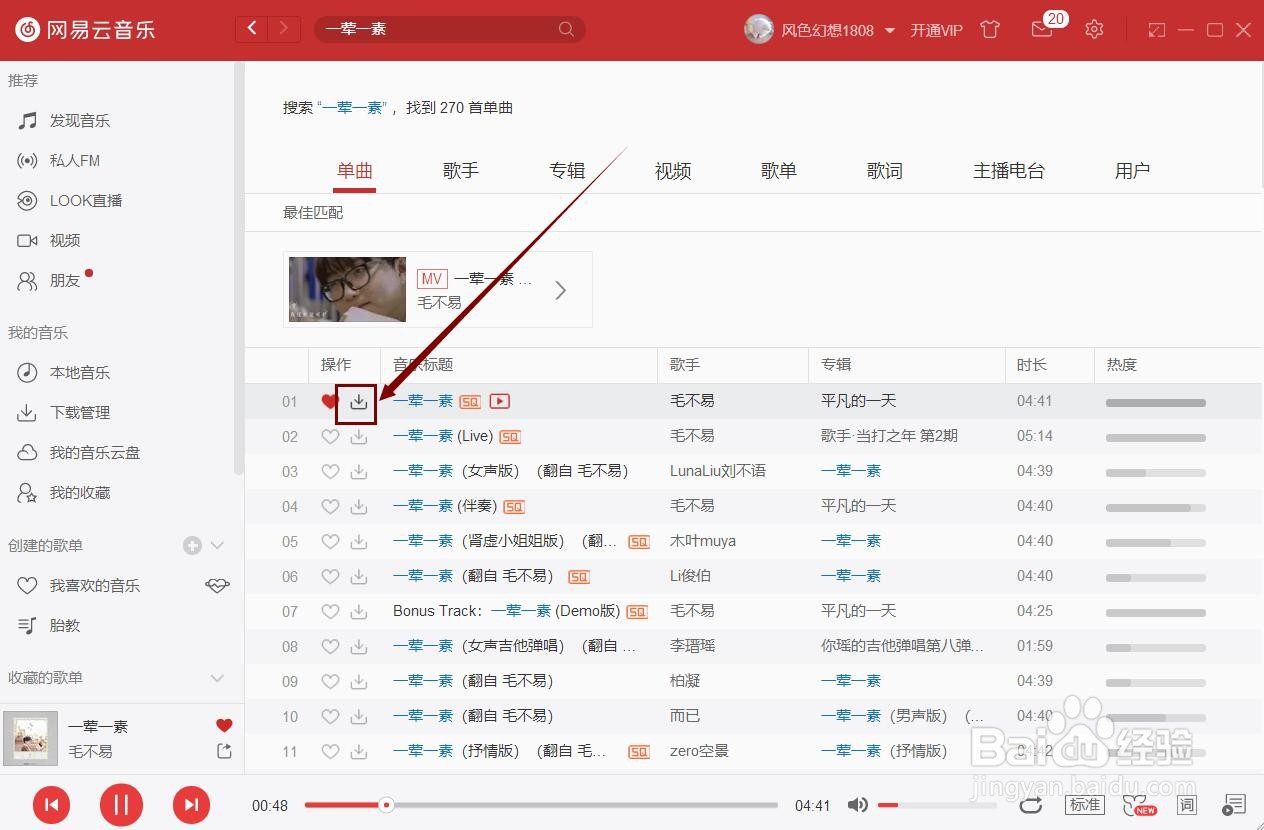
Task: Download song 09 by 柏凝
Action: coord(358,682)
